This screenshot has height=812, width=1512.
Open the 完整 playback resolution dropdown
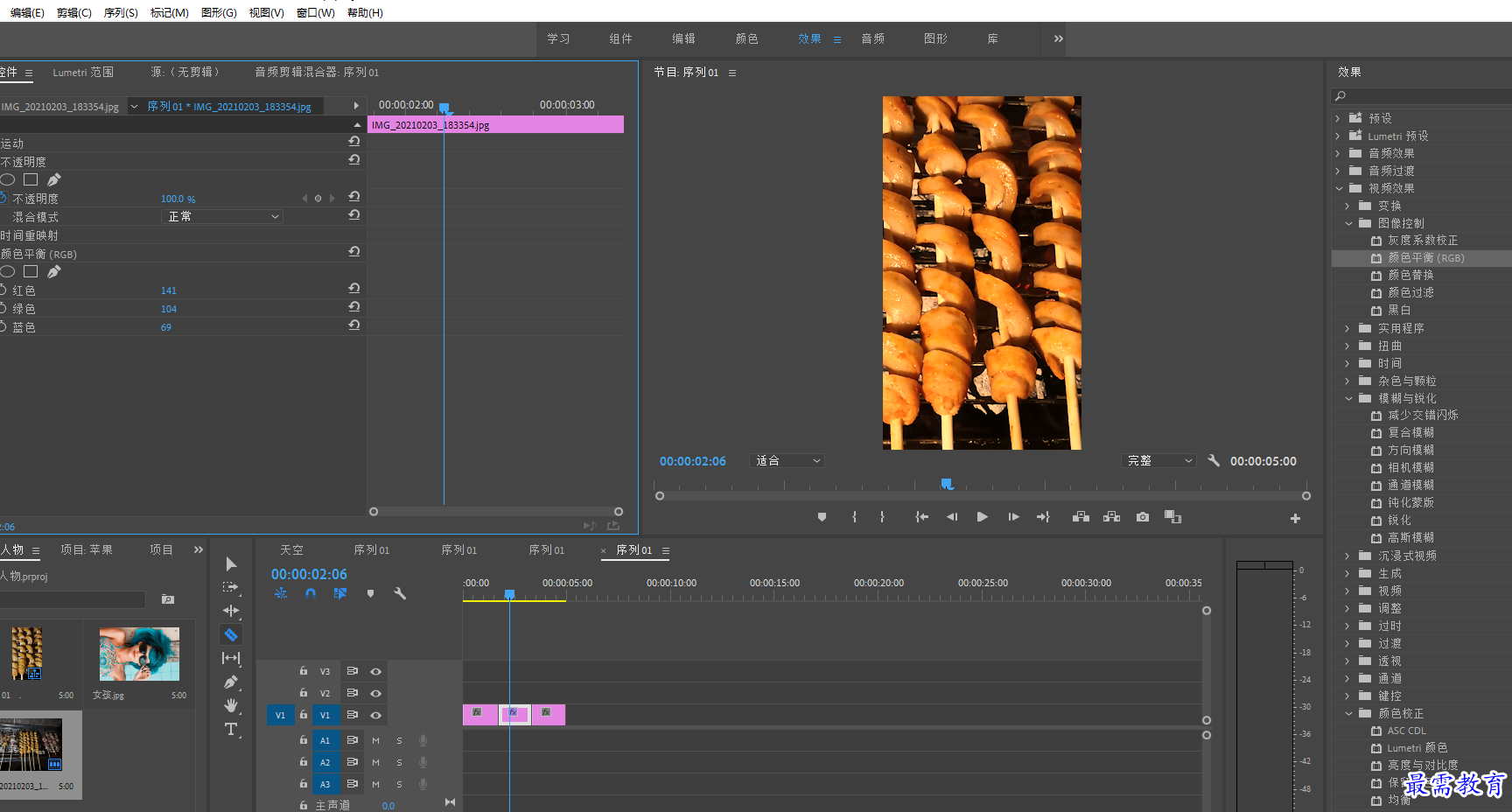pyautogui.click(x=1159, y=460)
